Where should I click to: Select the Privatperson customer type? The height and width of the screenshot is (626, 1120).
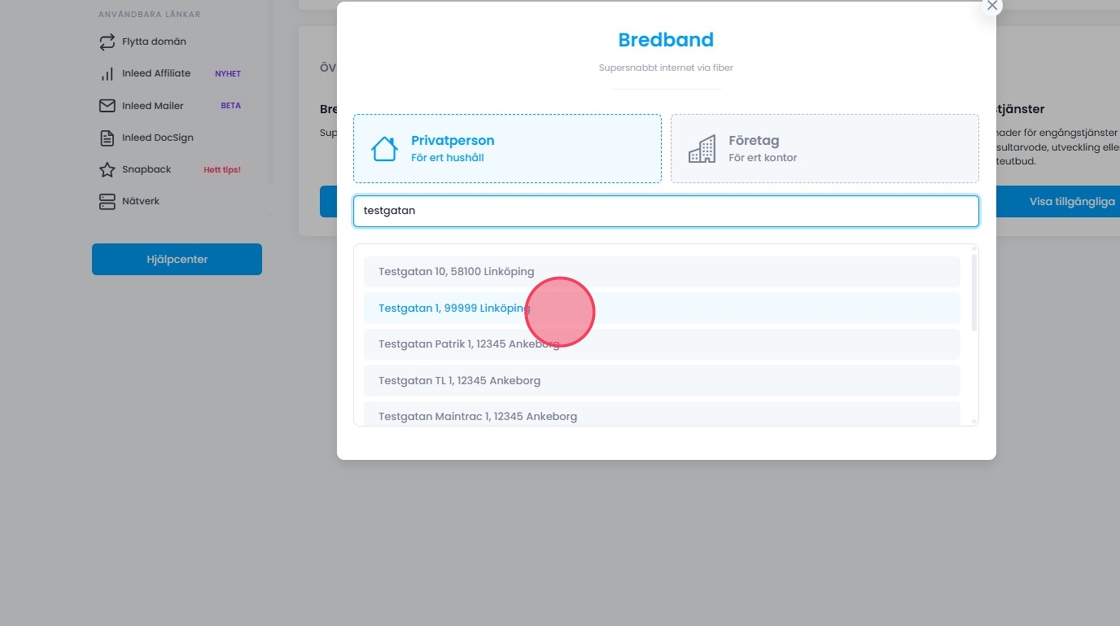pos(507,148)
